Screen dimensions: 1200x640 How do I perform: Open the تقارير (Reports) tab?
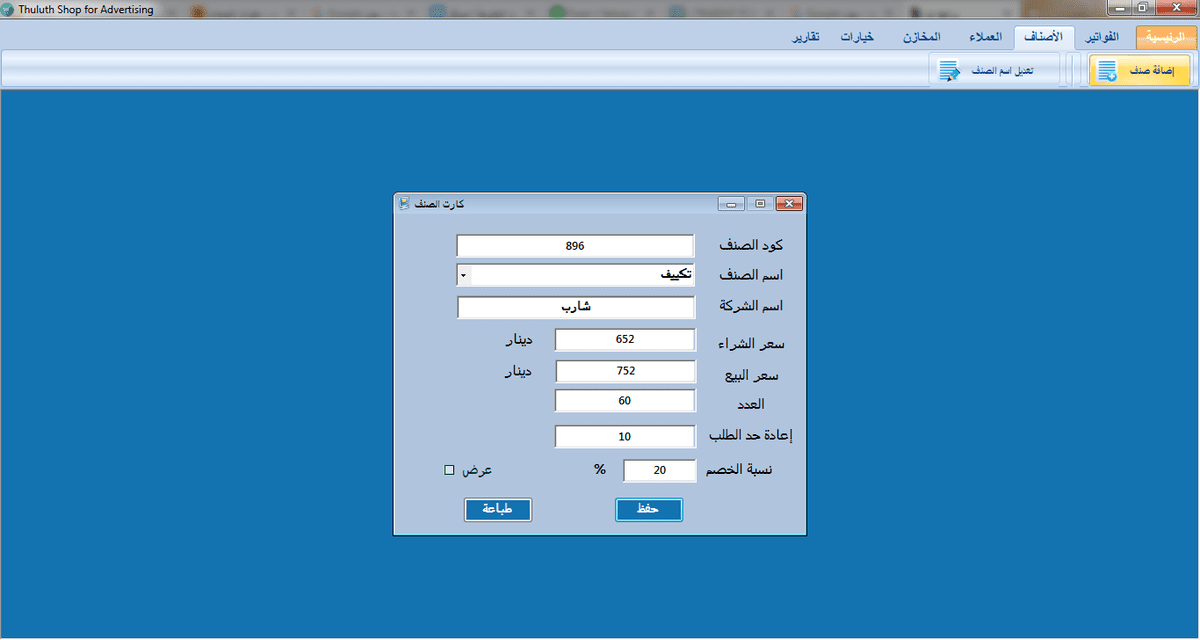click(805, 36)
